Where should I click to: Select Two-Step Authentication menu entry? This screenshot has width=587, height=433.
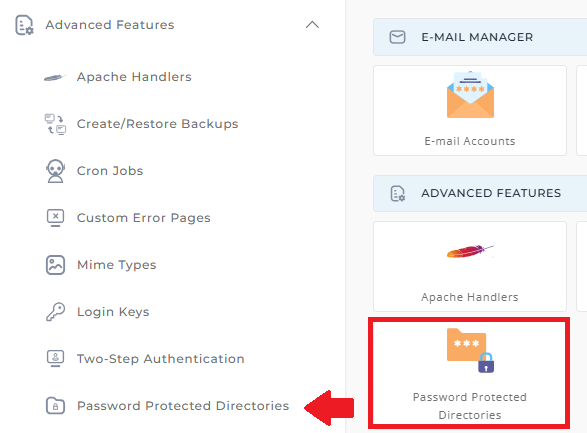pos(161,359)
